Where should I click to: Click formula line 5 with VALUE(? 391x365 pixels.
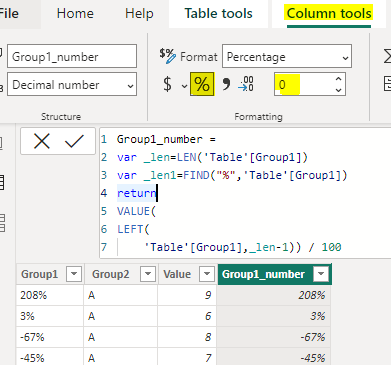(x=136, y=211)
